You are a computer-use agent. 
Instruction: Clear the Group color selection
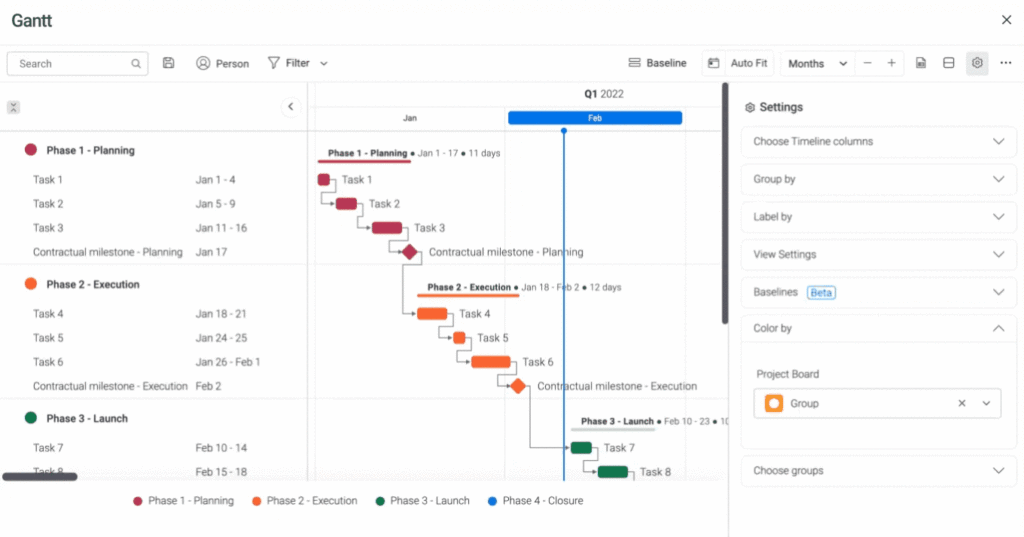click(961, 403)
